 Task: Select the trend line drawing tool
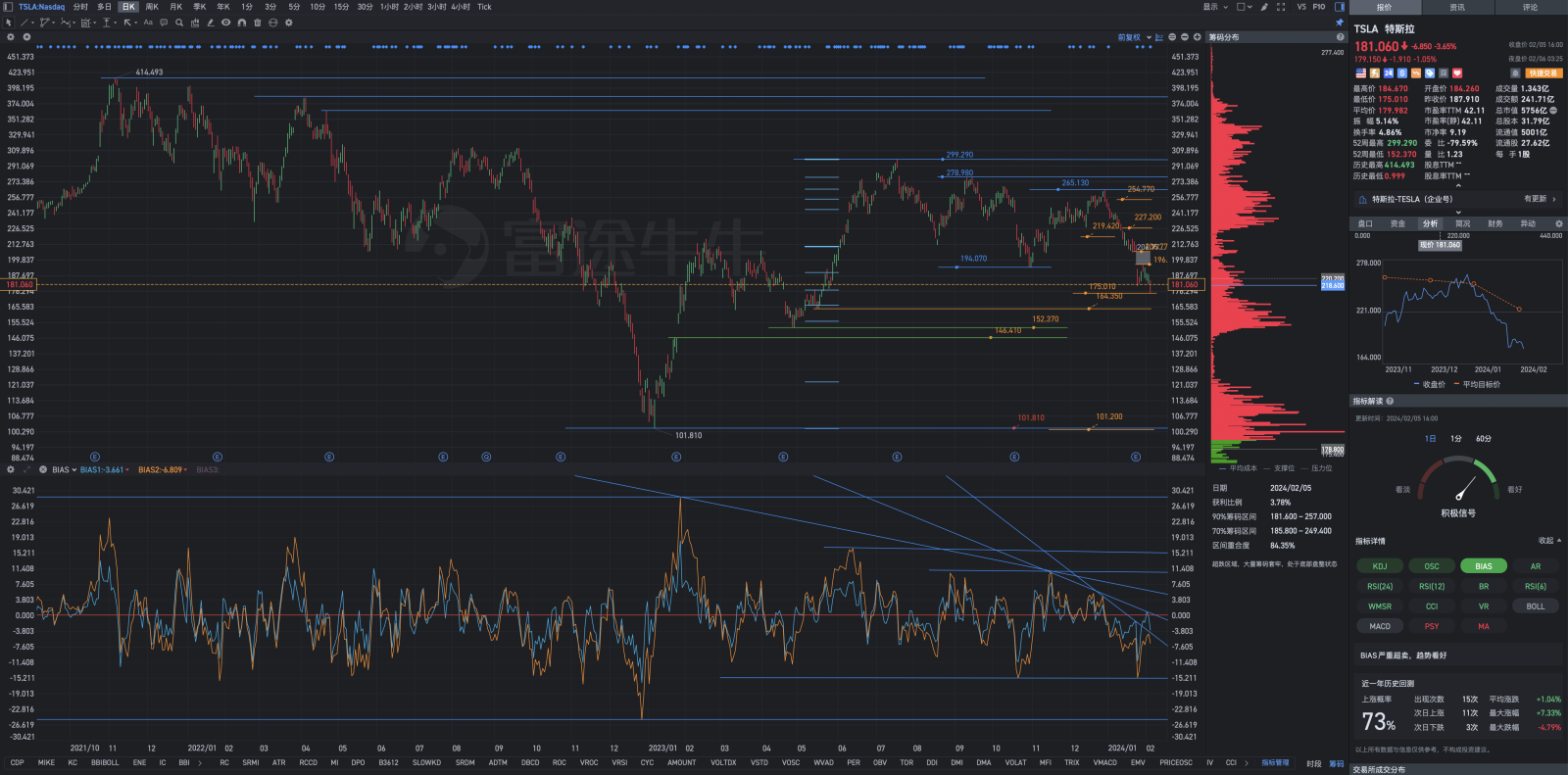[26, 23]
